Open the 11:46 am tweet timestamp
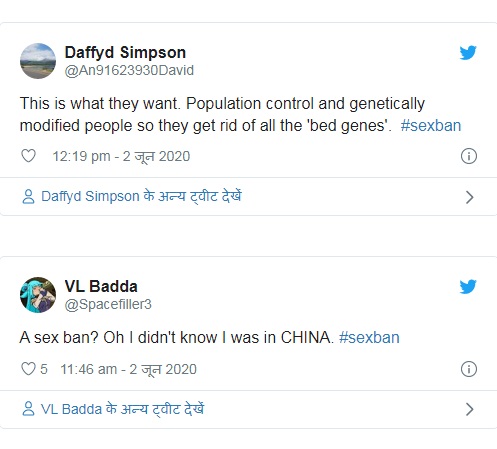Image resolution: width=497 pixels, height=449 pixels. (128, 369)
